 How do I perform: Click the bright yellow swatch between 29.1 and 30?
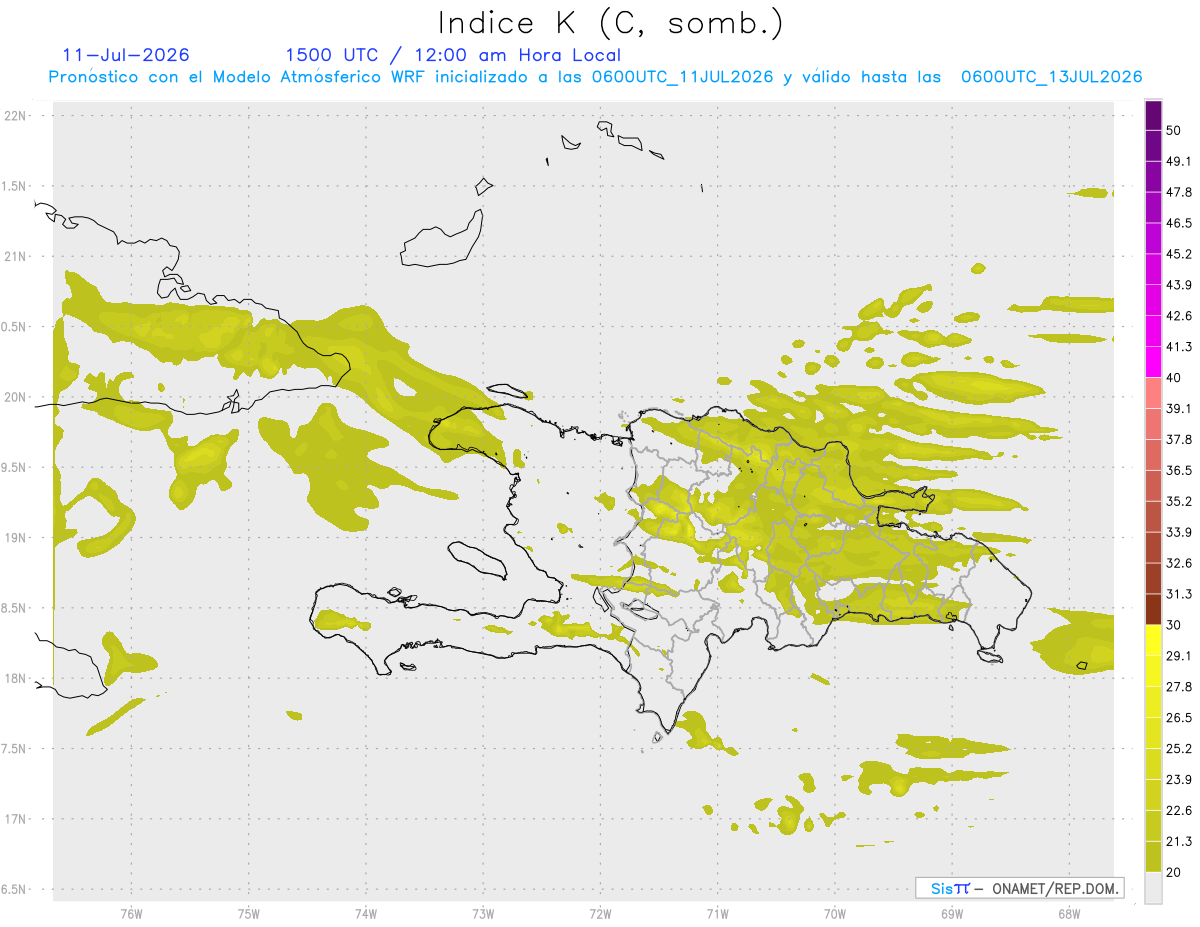pos(1153,640)
